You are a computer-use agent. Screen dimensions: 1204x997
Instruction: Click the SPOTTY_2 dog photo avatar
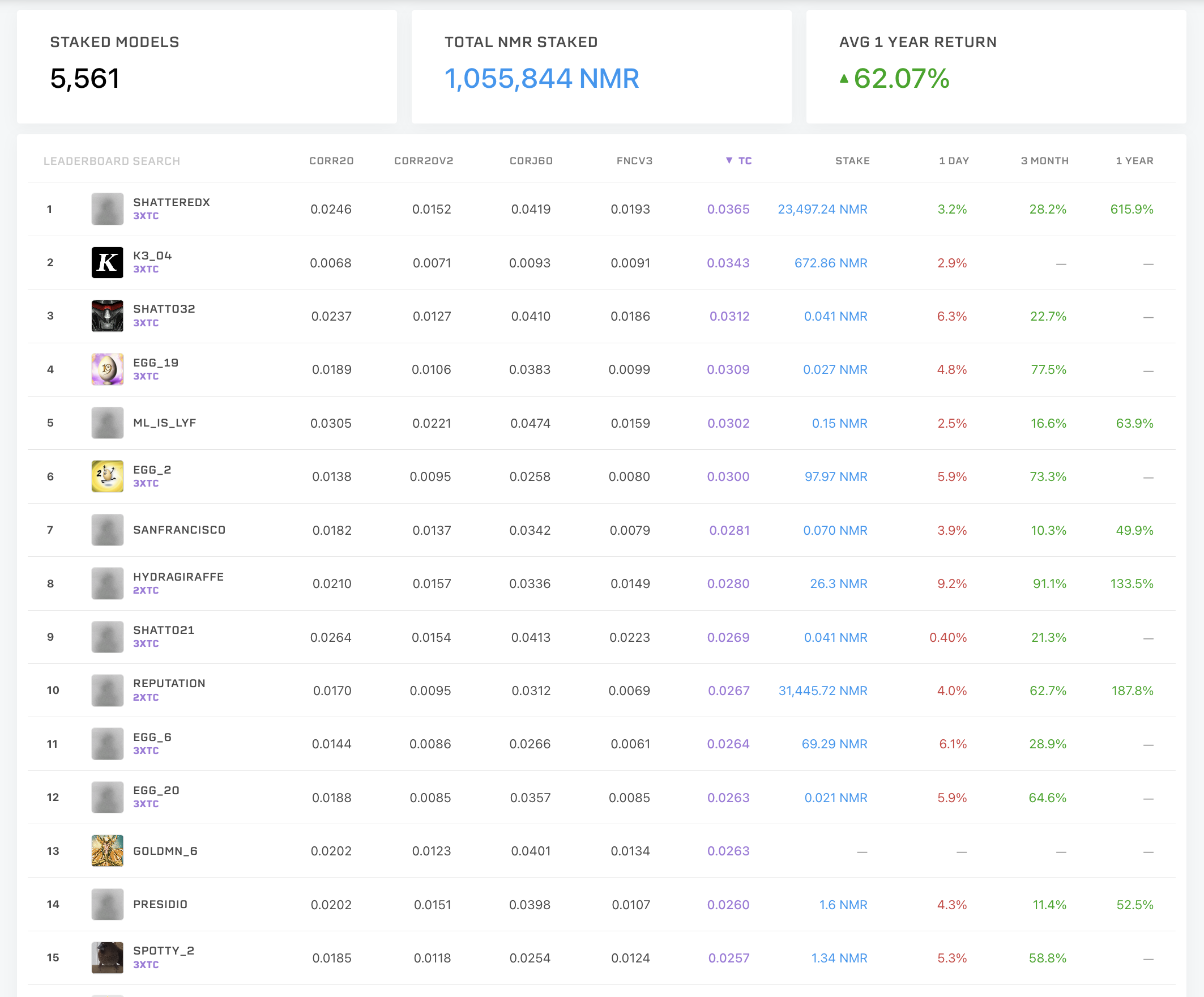[107, 957]
